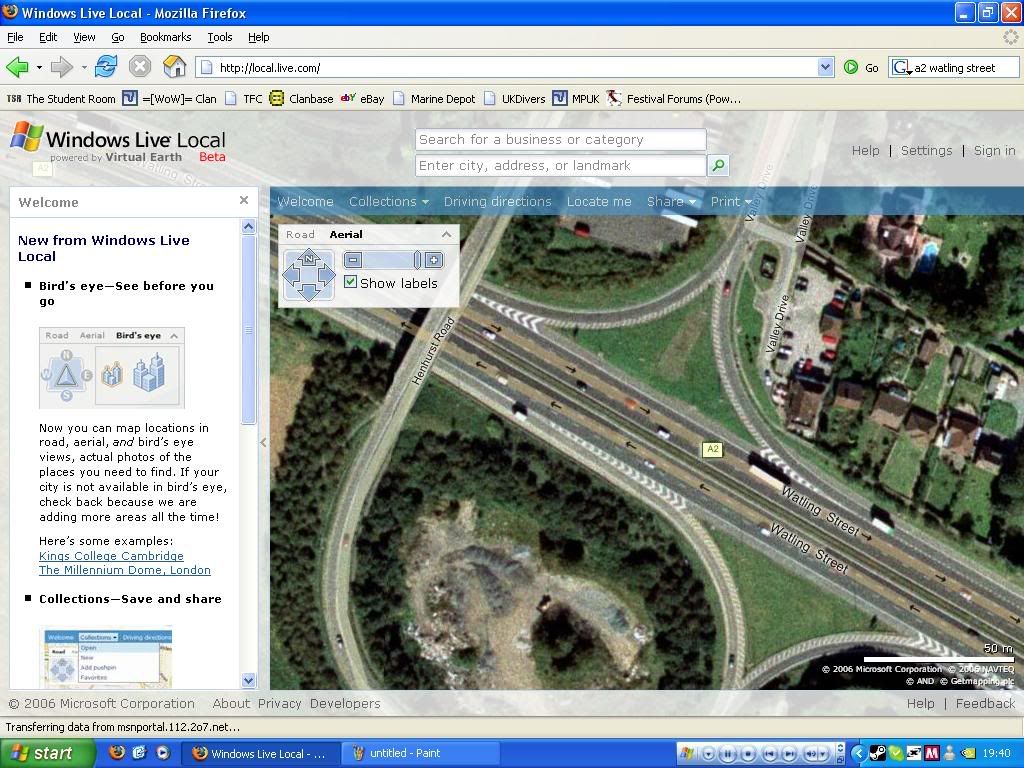Pan the map west with the left arrow
This screenshot has height=768, width=1024.
(x=291, y=276)
